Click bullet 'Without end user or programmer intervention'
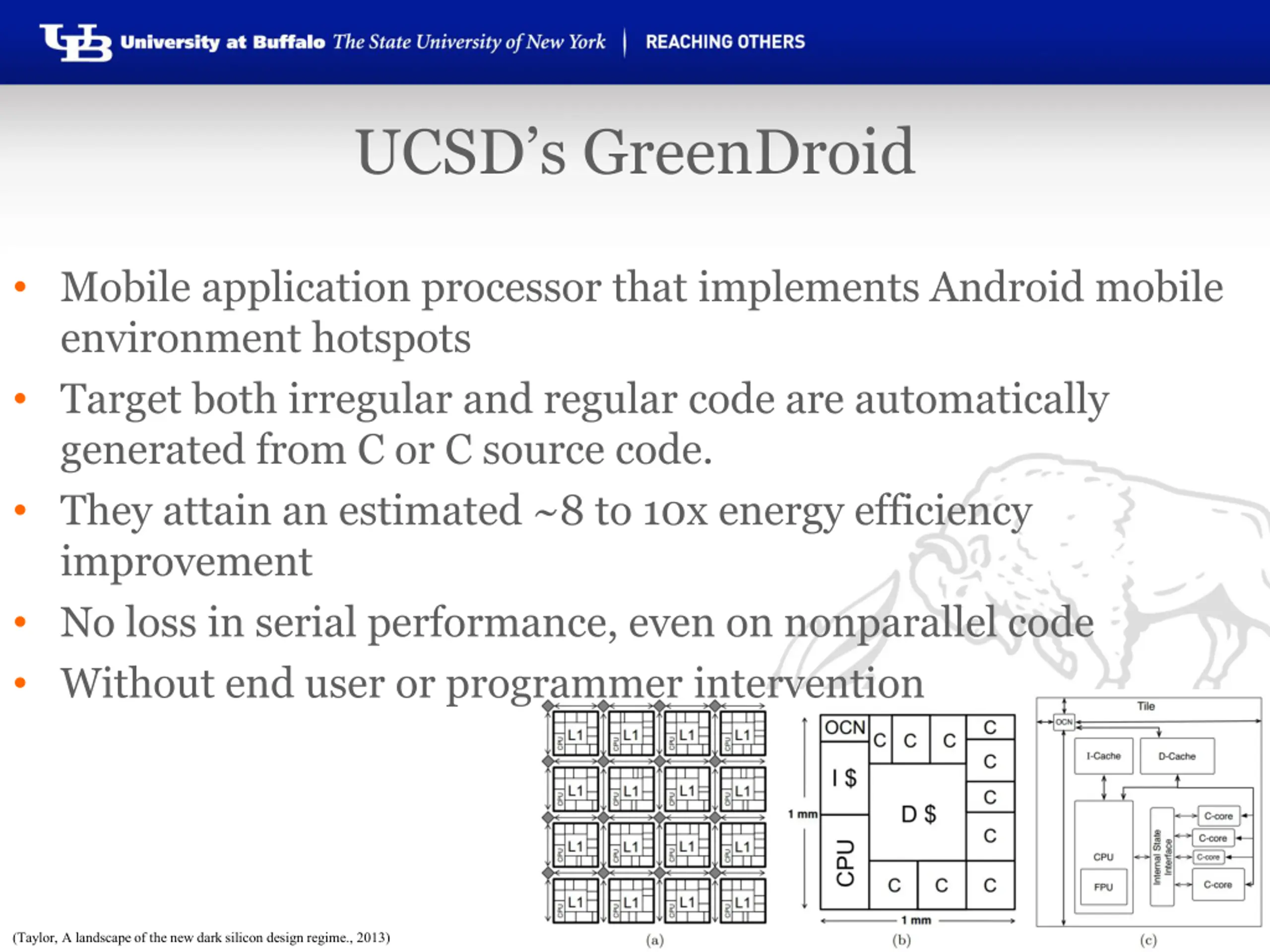 point(492,684)
